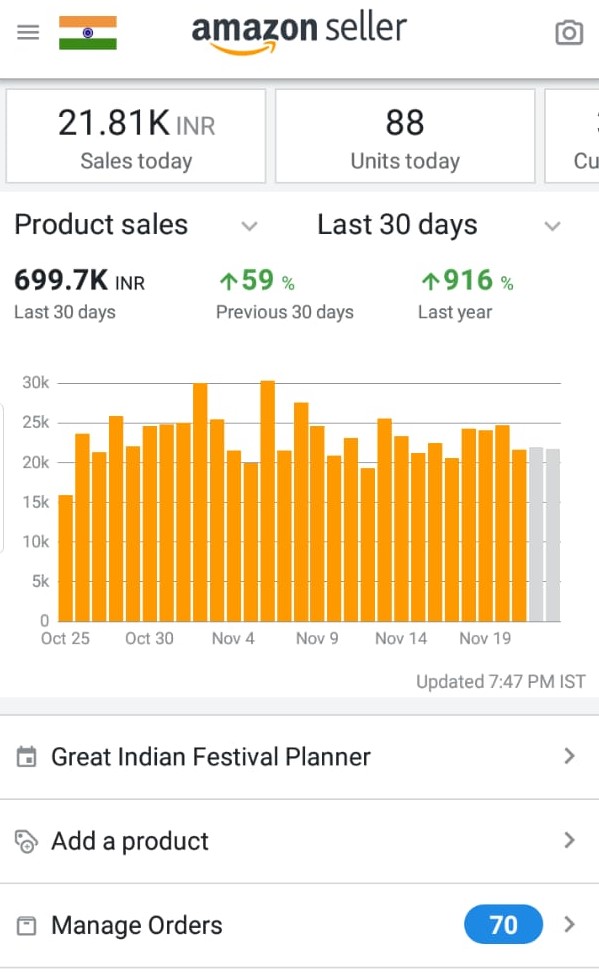This screenshot has height=973, width=599.
Task: Expand the Product sales dropdown
Action: 250,225
